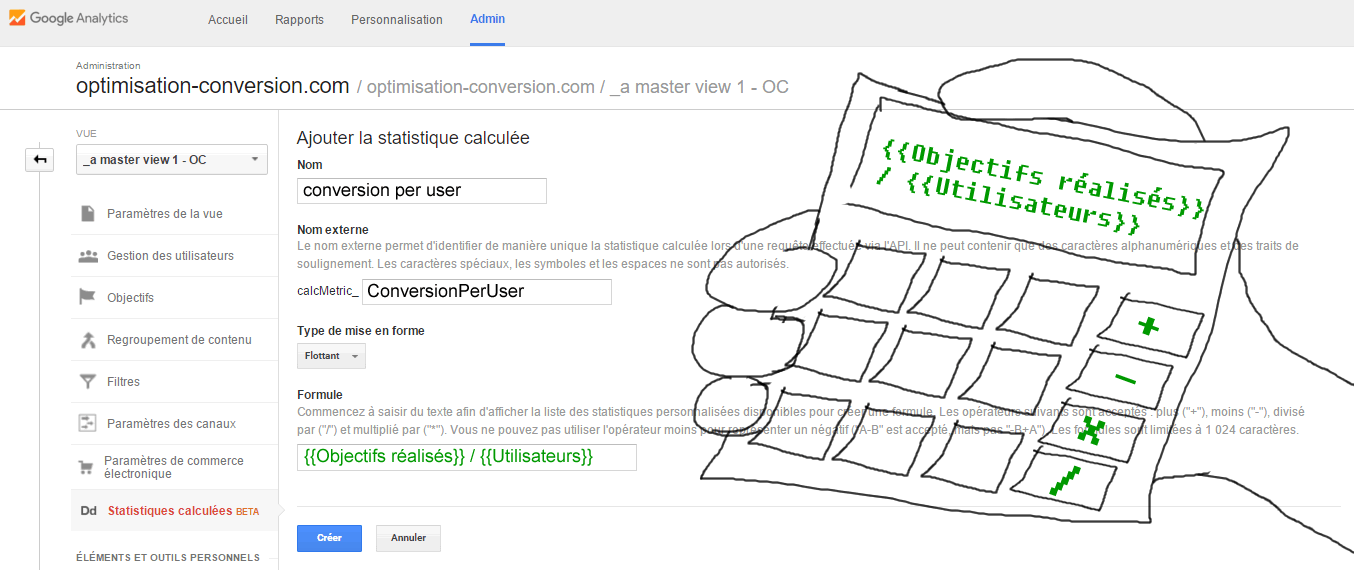Click the Filtres funnel icon
The image size is (1354, 570).
(88, 382)
